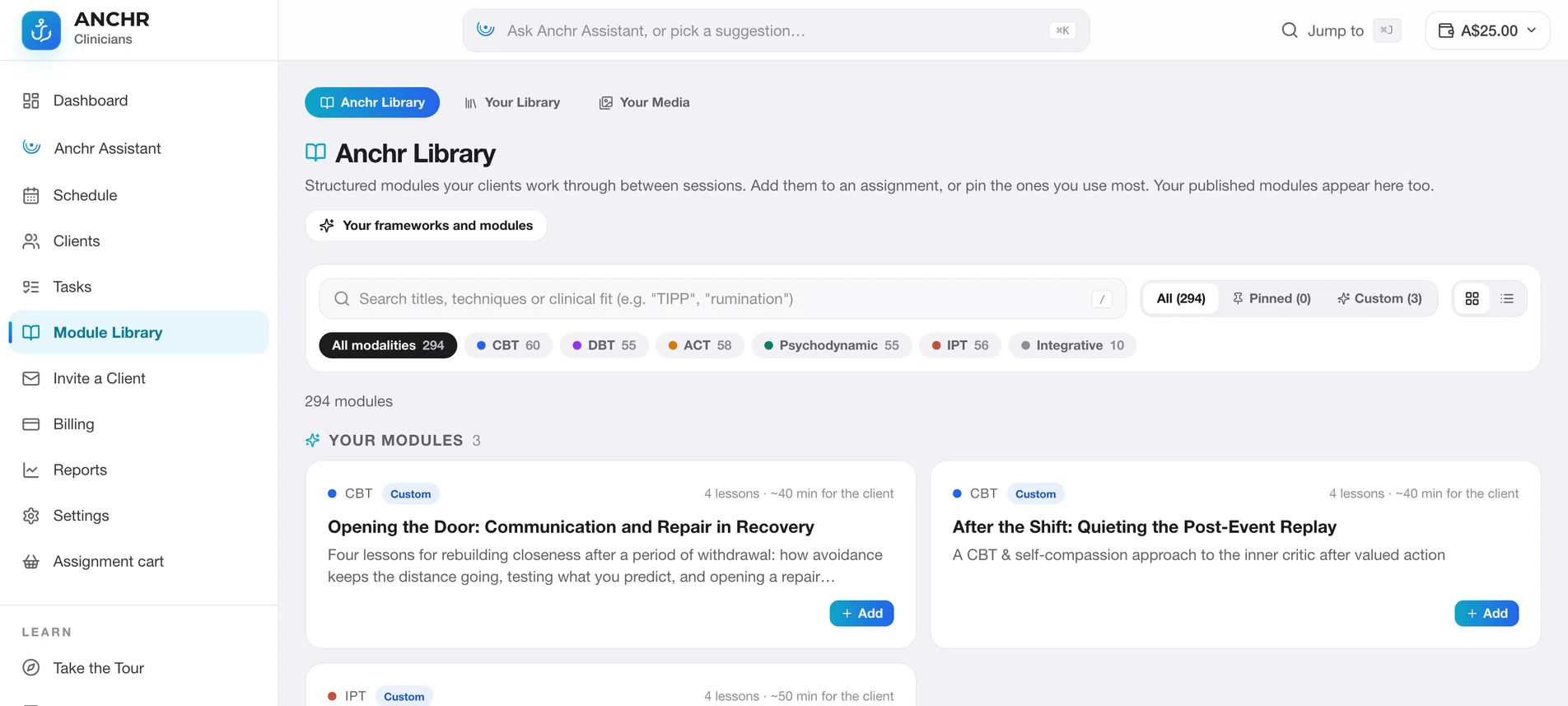
Task: Go to Schedule in the sidebar
Action: [138, 195]
